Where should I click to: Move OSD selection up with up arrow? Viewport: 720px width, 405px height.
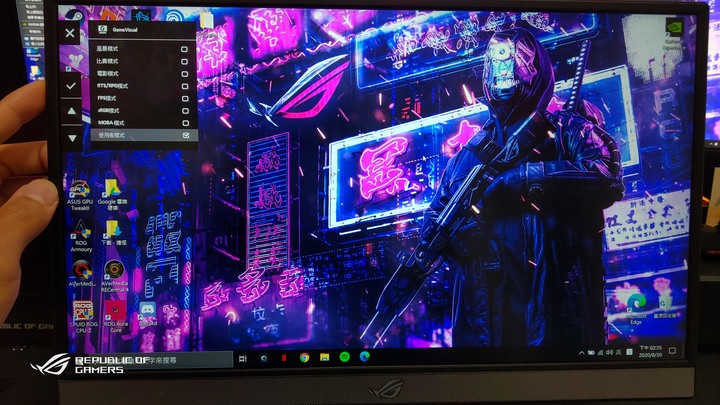pos(72,111)
